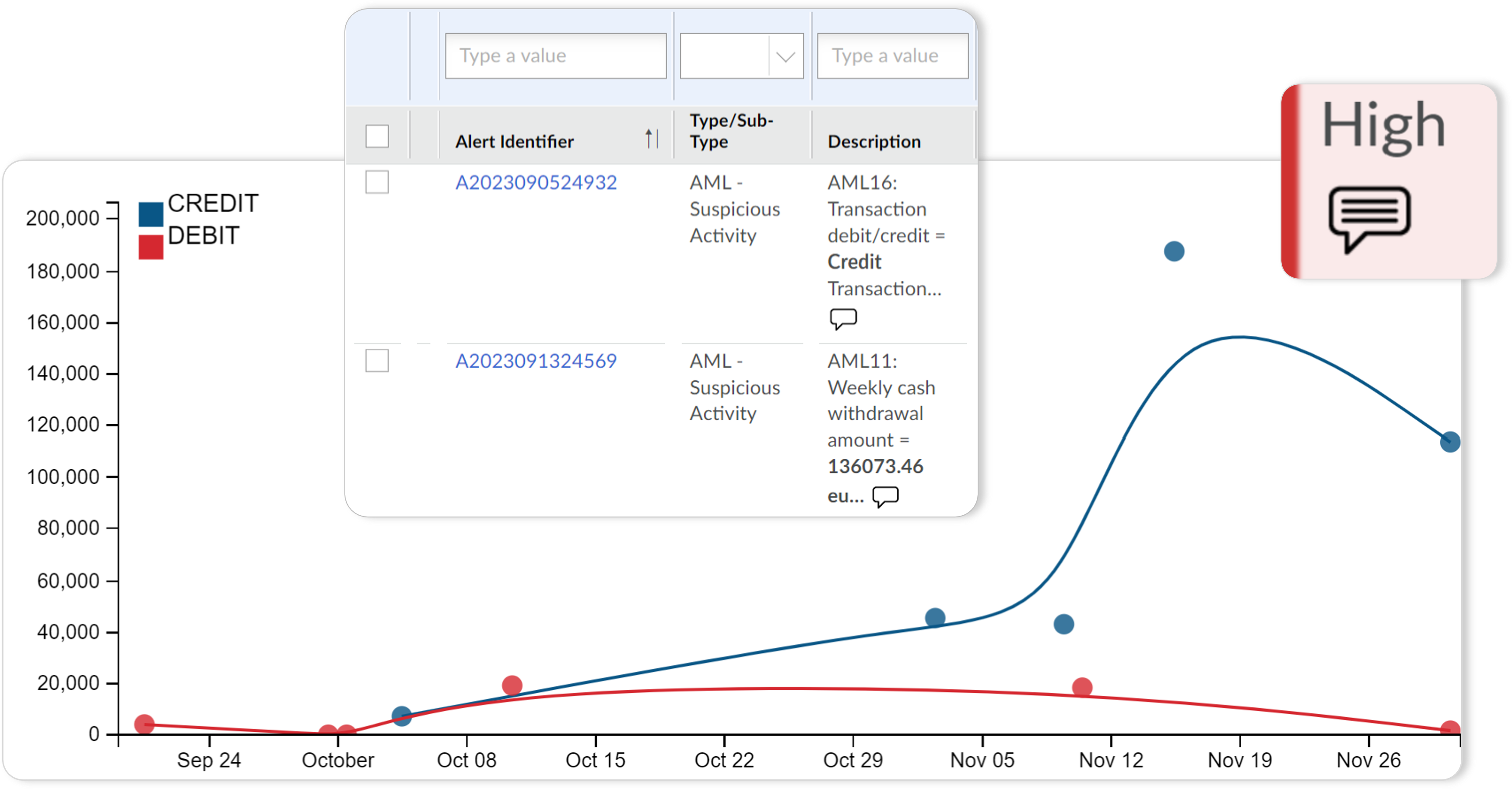
Task: Open alert link A2023091324569
Action: pyautogui.click(x=536, y=361)
